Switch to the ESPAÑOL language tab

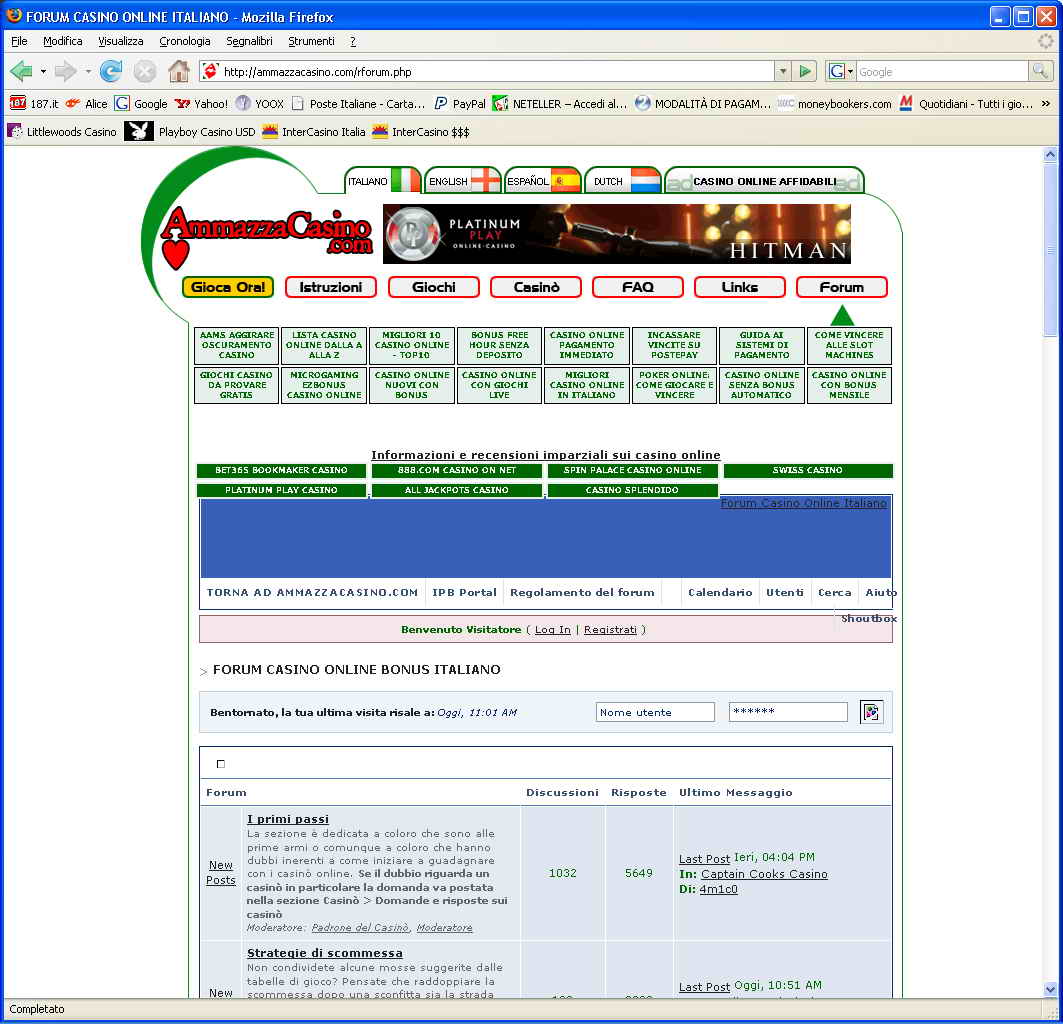pos(543,181)
